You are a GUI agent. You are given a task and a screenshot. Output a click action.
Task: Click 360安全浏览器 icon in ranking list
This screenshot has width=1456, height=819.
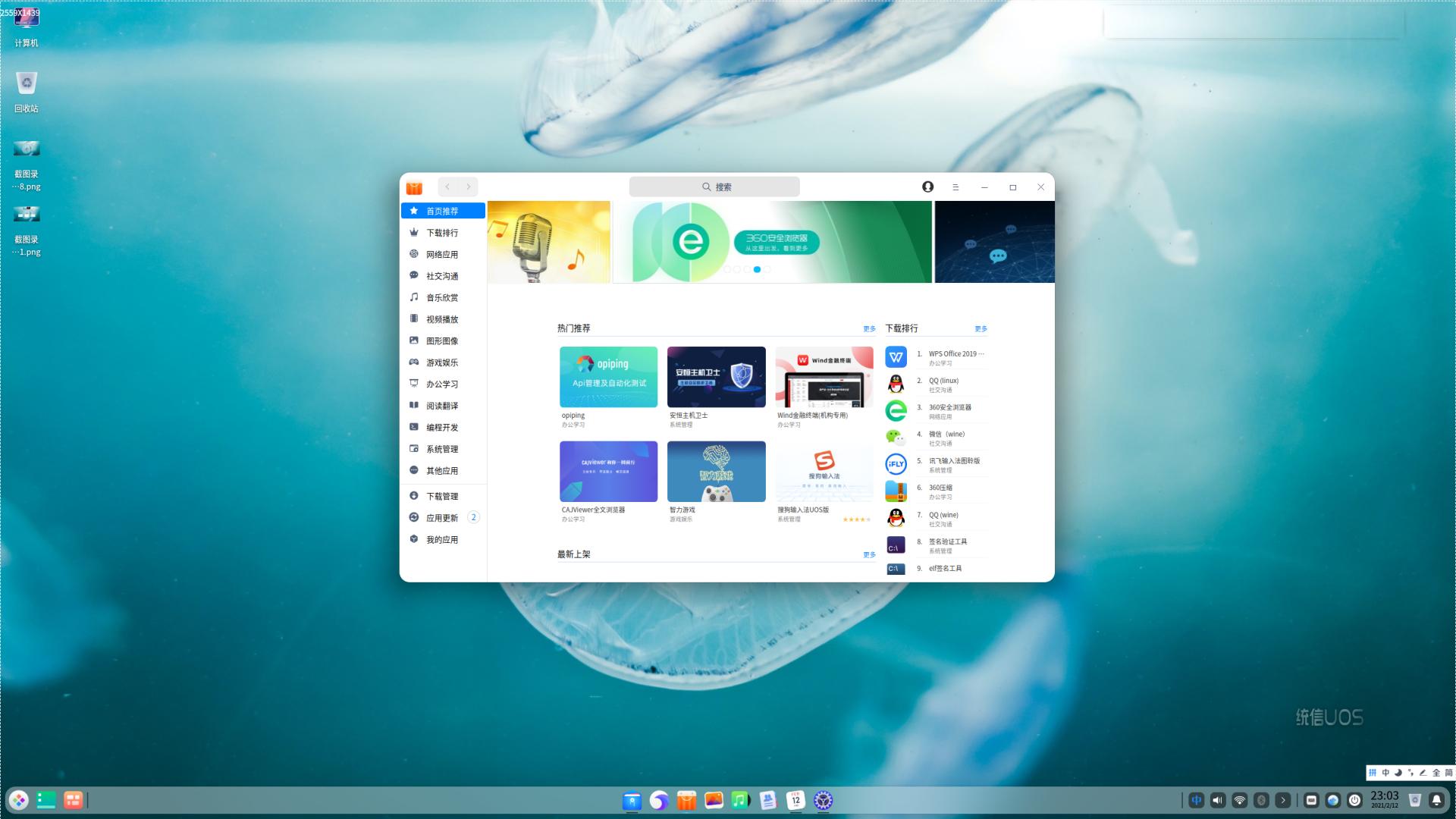click(896, 411)
